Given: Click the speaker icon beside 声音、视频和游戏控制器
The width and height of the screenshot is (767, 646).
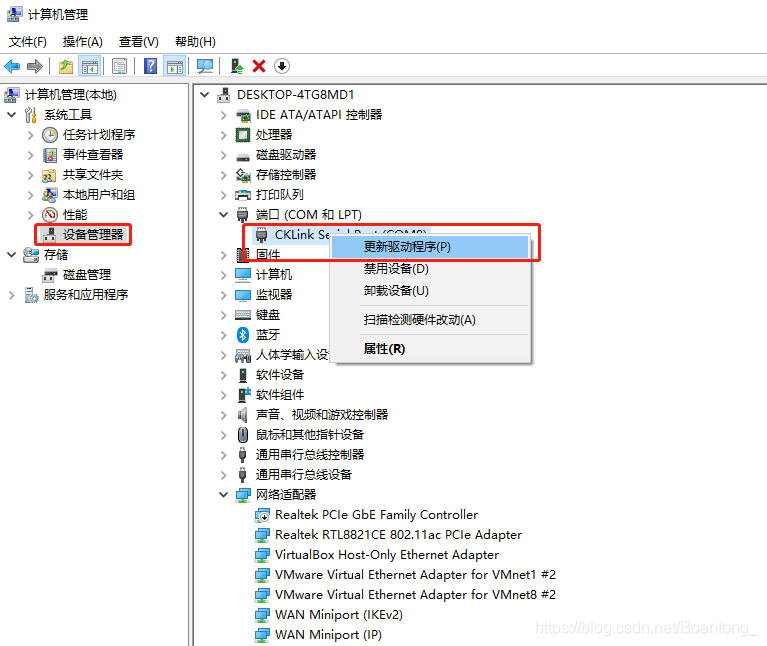Looking at the screenshot, I should (x=243, y=415).
